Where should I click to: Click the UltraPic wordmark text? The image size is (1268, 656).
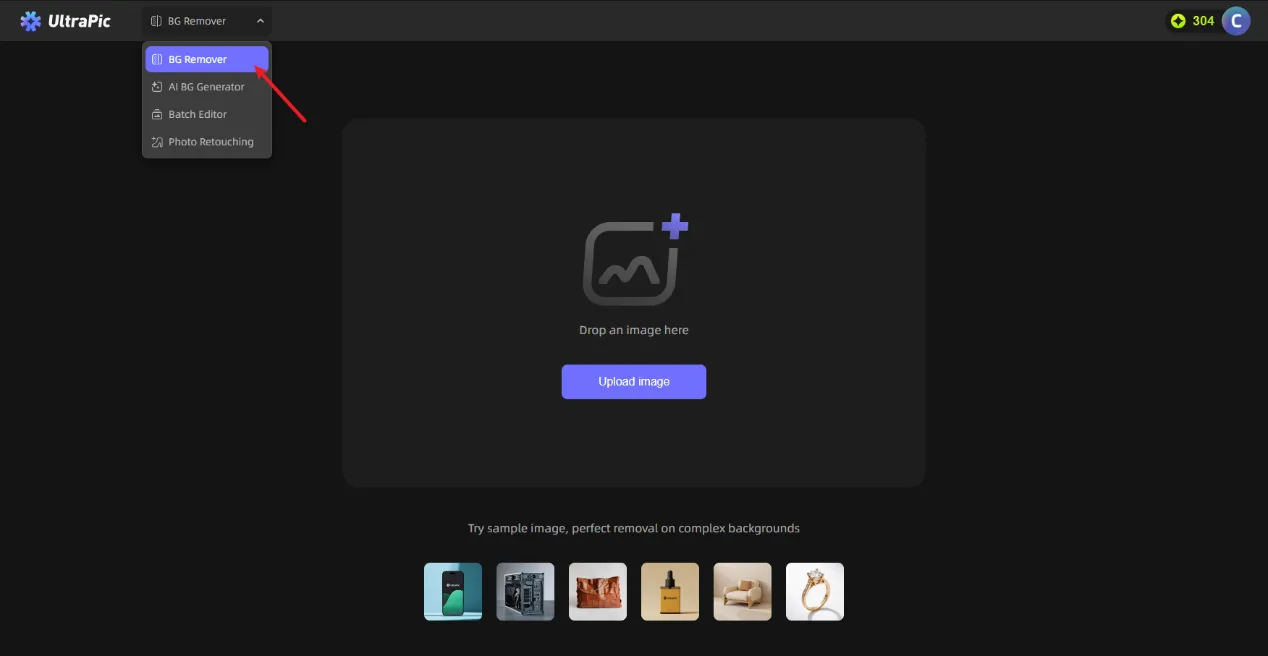[x=79, y=21]
